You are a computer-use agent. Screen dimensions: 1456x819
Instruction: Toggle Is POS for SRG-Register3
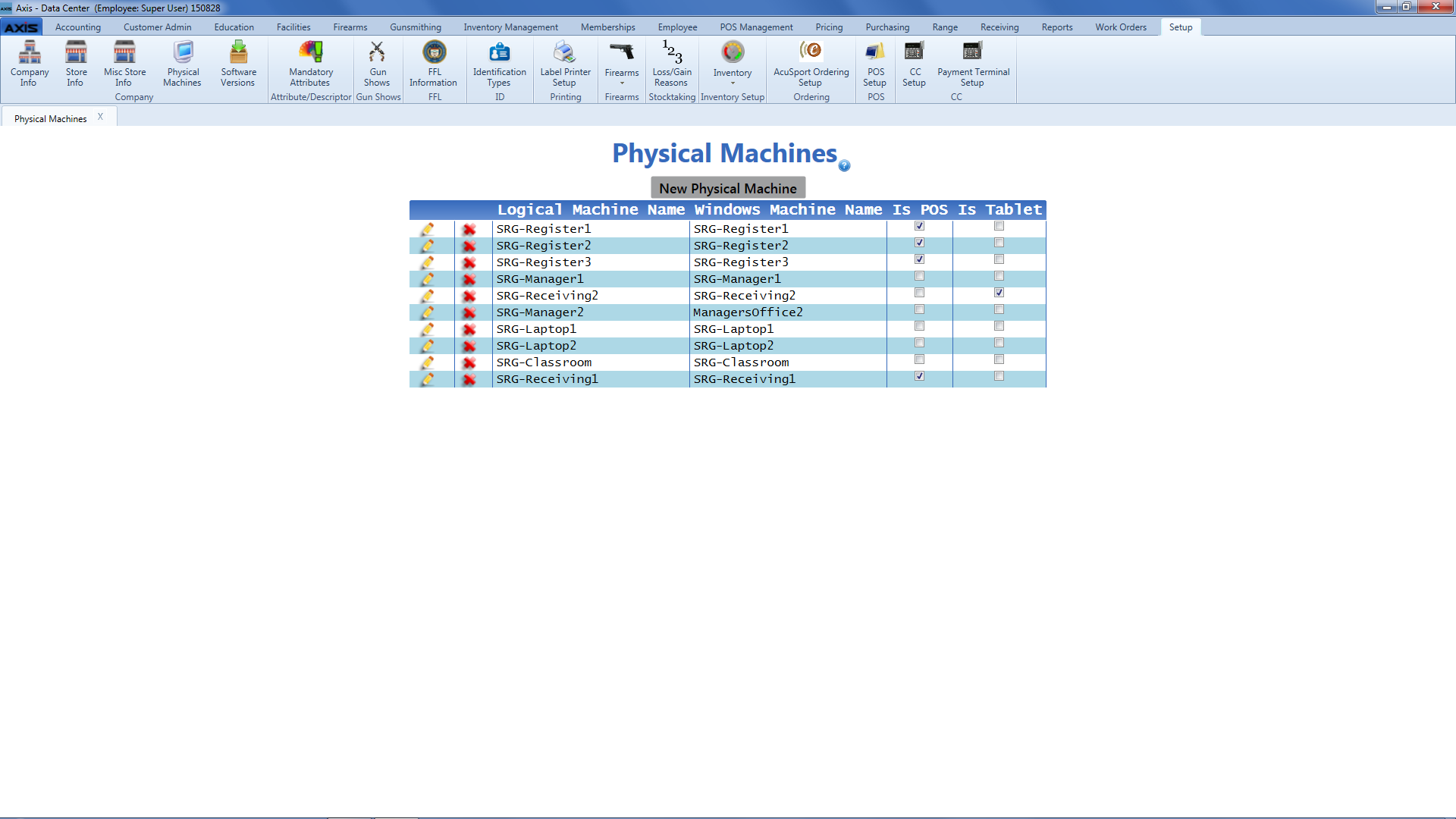(x=919, y=259)
